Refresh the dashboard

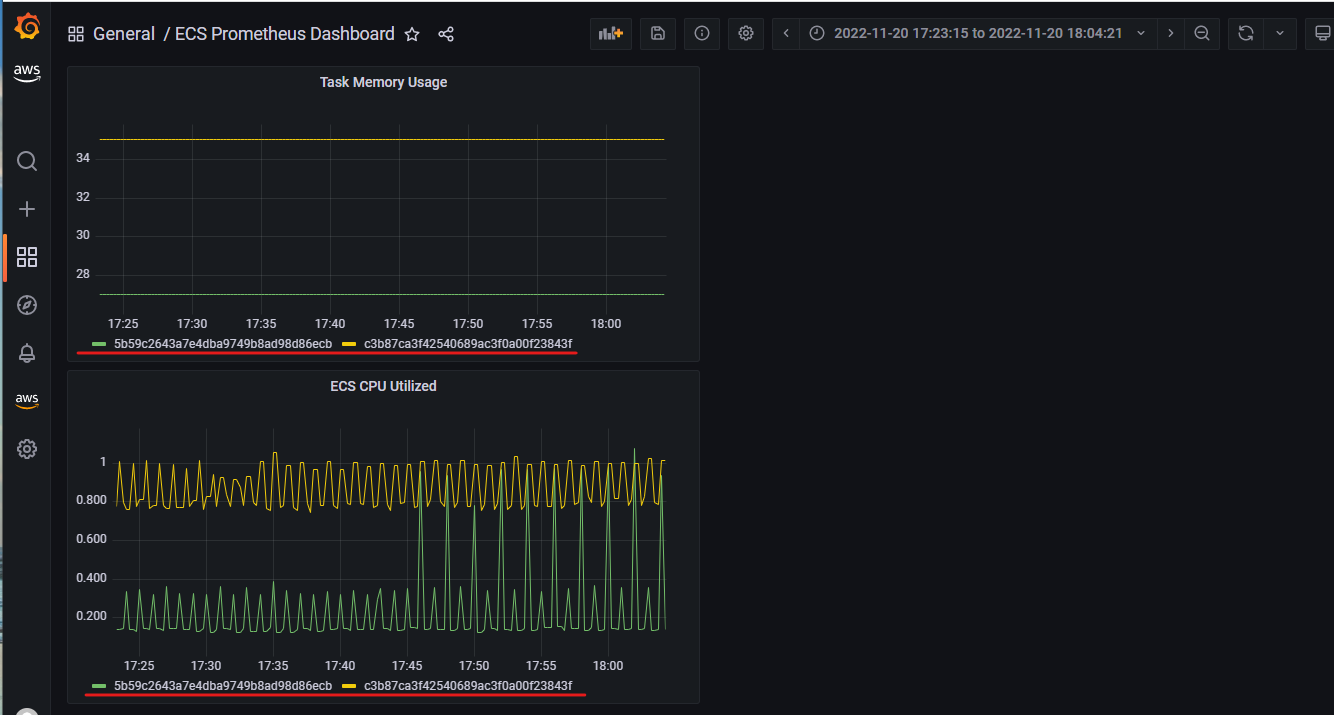pyautogui.click(x=1245, y=34)
